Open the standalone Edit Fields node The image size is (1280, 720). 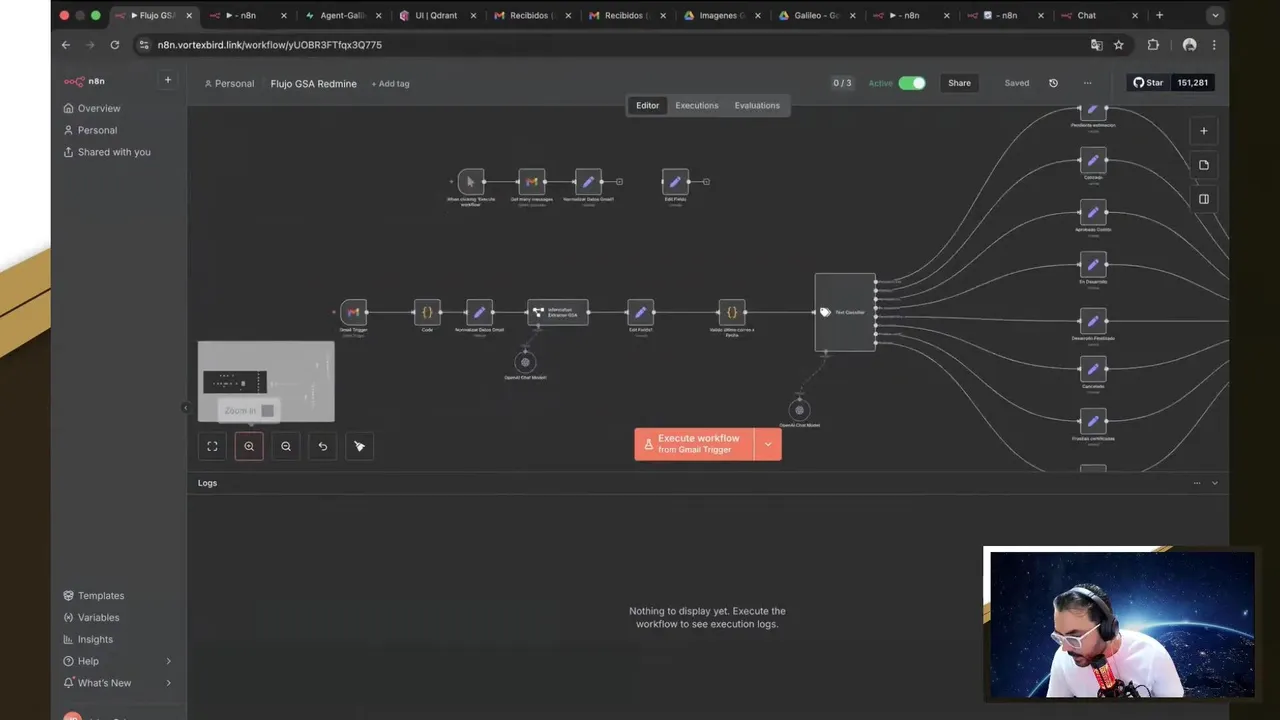tap(675, 181)
